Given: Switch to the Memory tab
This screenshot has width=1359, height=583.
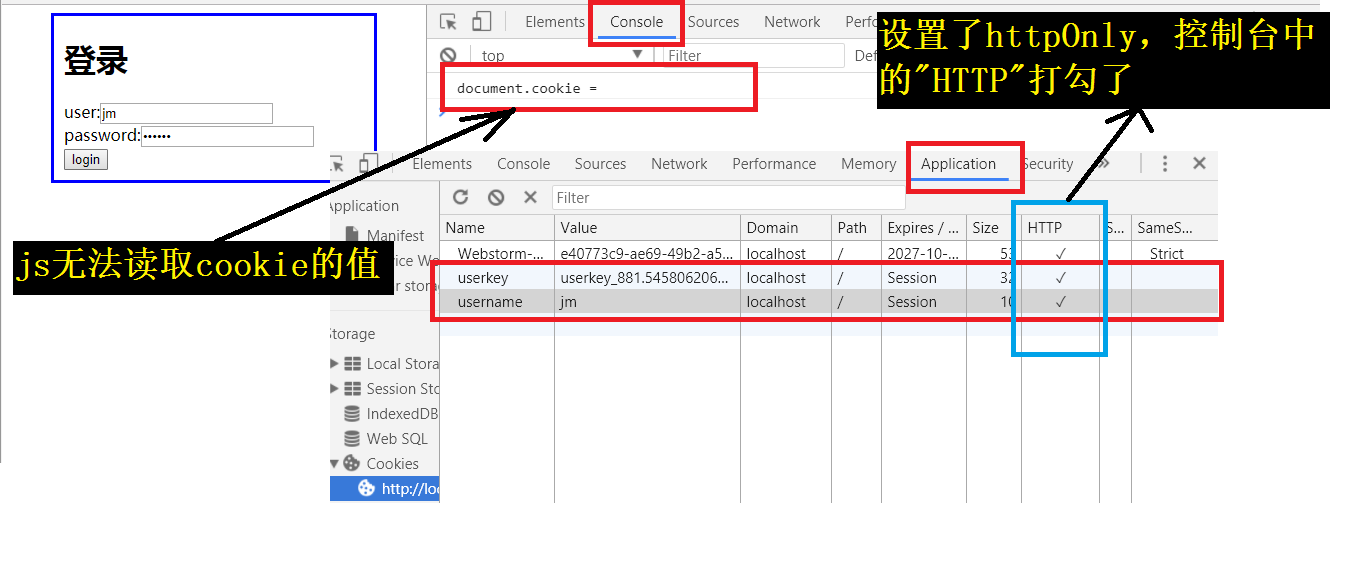Looking at the screenshot, I should point(868,164).
